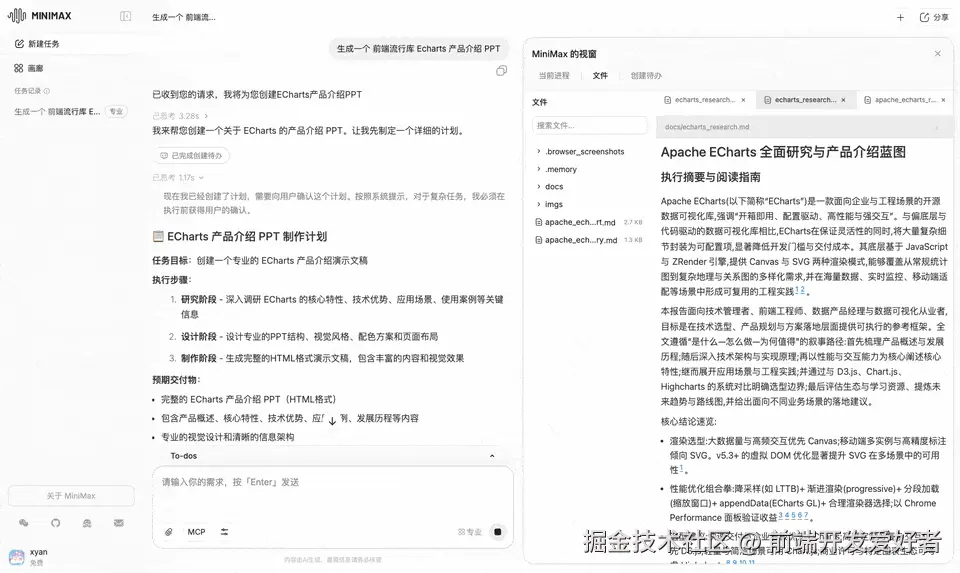Expand the 已思考 3.28s thinking chevron
This screenshot has height=573, width=960.
click(206, 116)
